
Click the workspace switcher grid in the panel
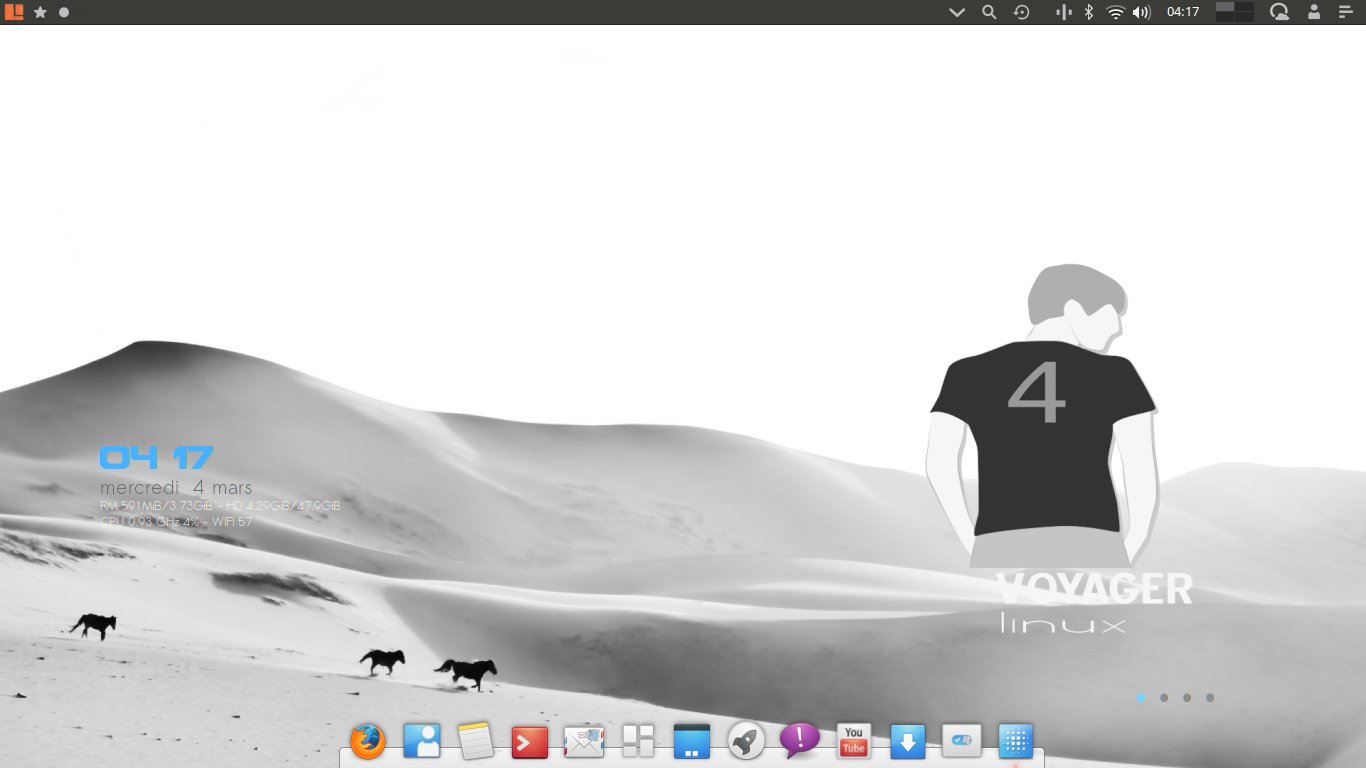click(1234, 12)
